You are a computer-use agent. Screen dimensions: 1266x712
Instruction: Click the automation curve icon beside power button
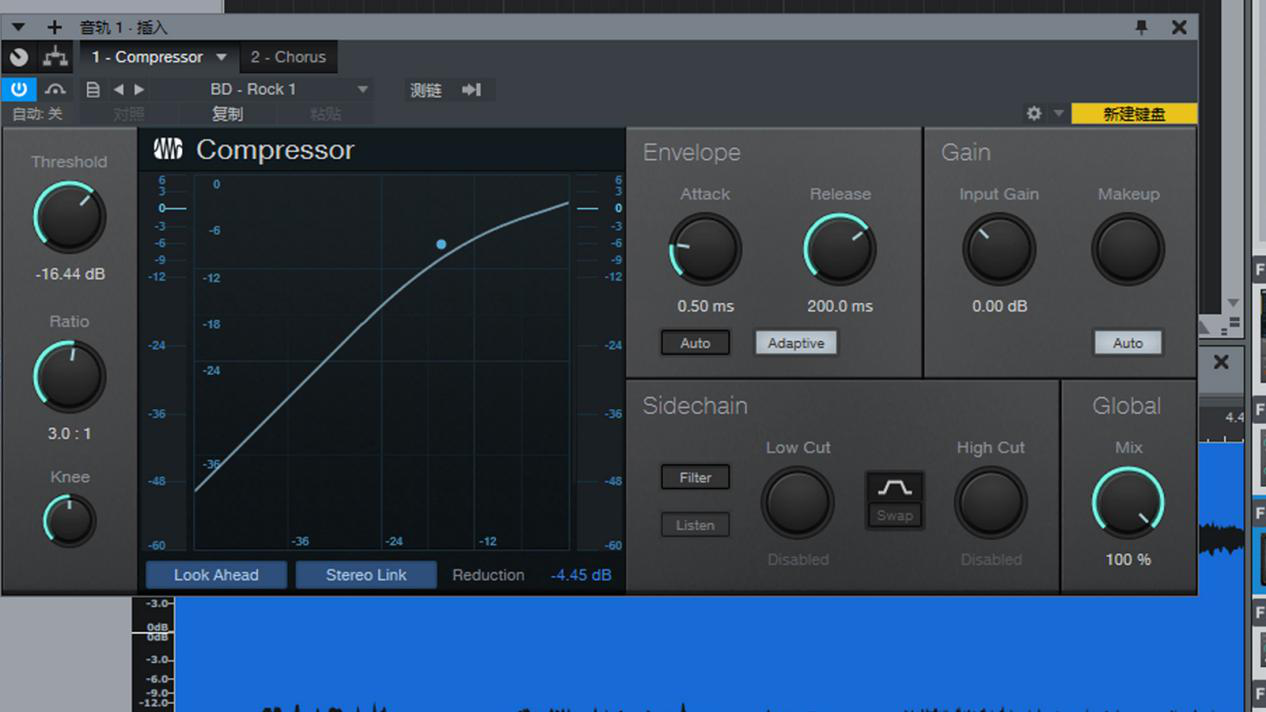[x=55, y=89]
